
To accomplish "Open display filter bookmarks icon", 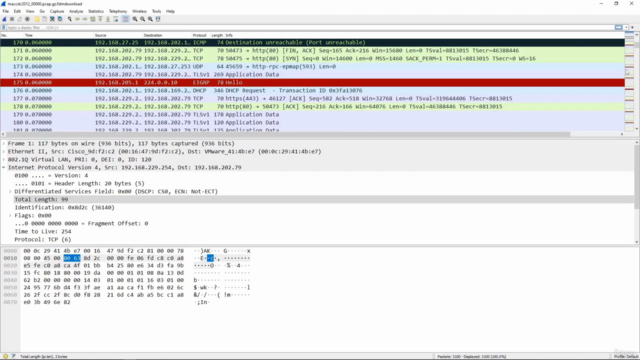I will (4, 27).
